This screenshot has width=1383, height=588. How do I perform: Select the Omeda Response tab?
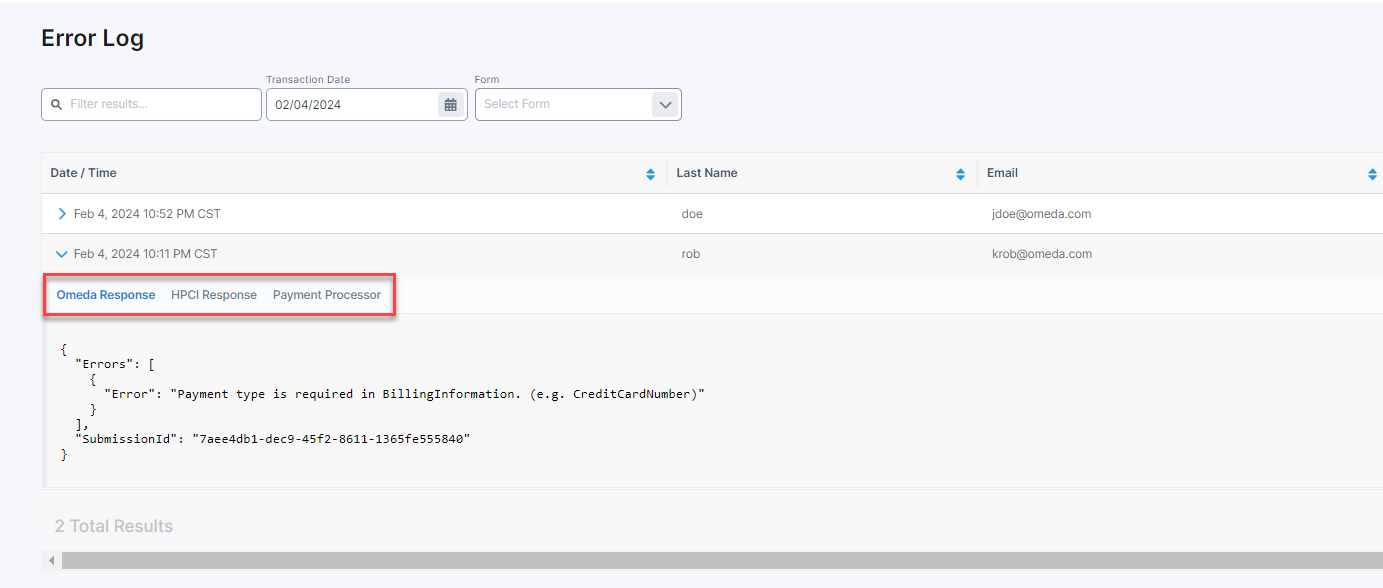click(x=106, y=295)
